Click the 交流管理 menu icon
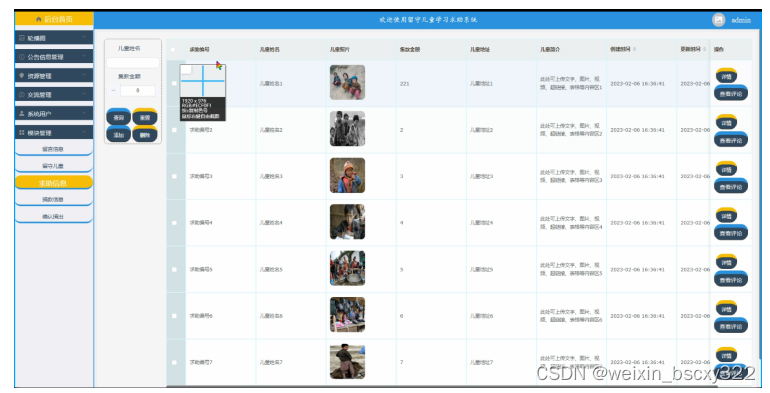Viewport: 770px width, 393px height. (22, 95)
